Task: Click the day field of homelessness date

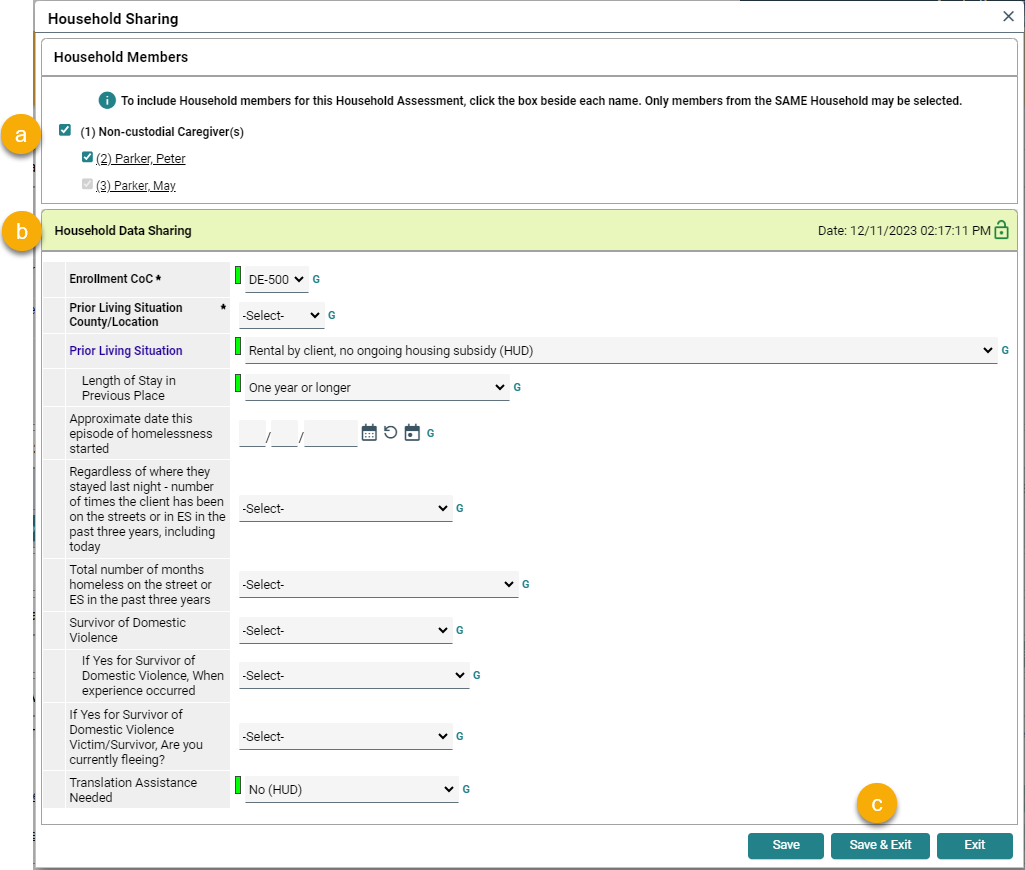Action: pyautogui.click(x=284, y=433)
